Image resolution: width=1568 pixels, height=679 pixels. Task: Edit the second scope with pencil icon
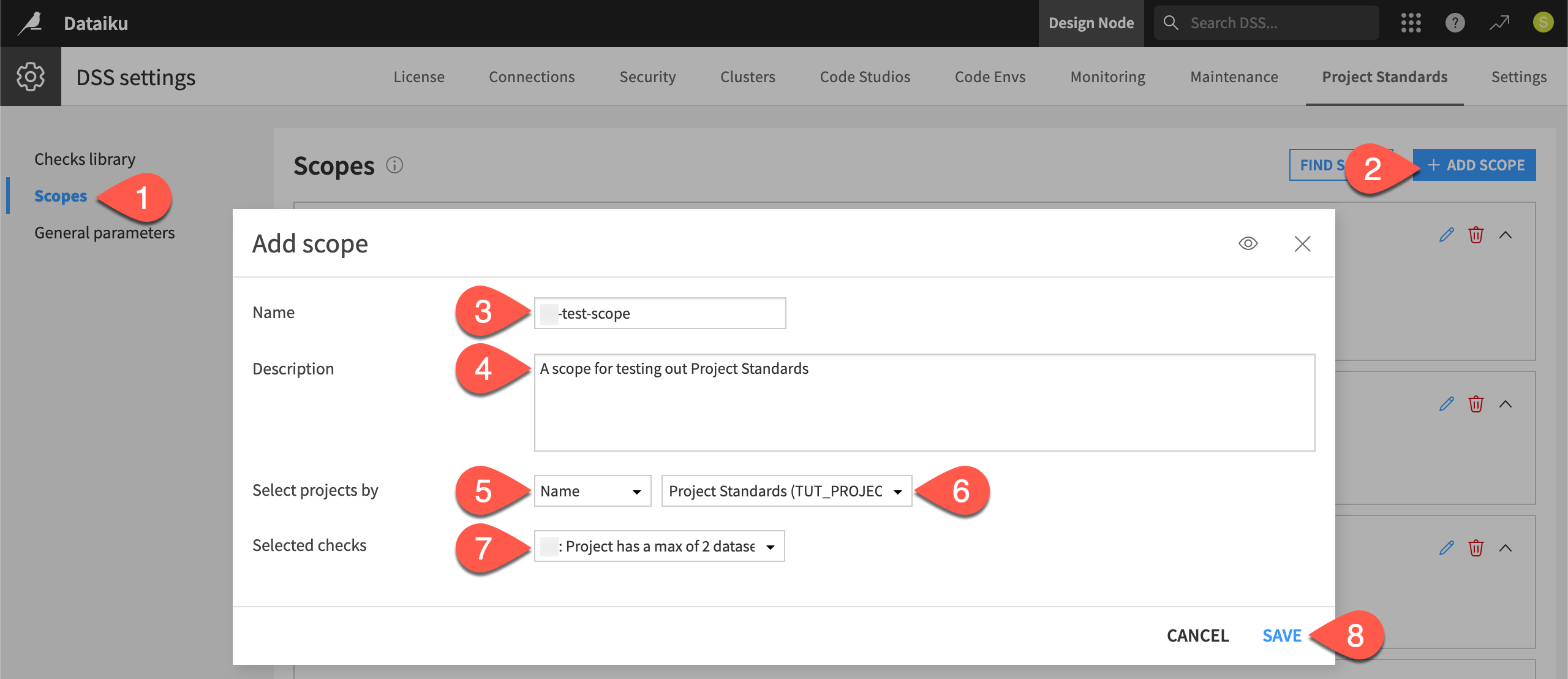pos(1447,404)
